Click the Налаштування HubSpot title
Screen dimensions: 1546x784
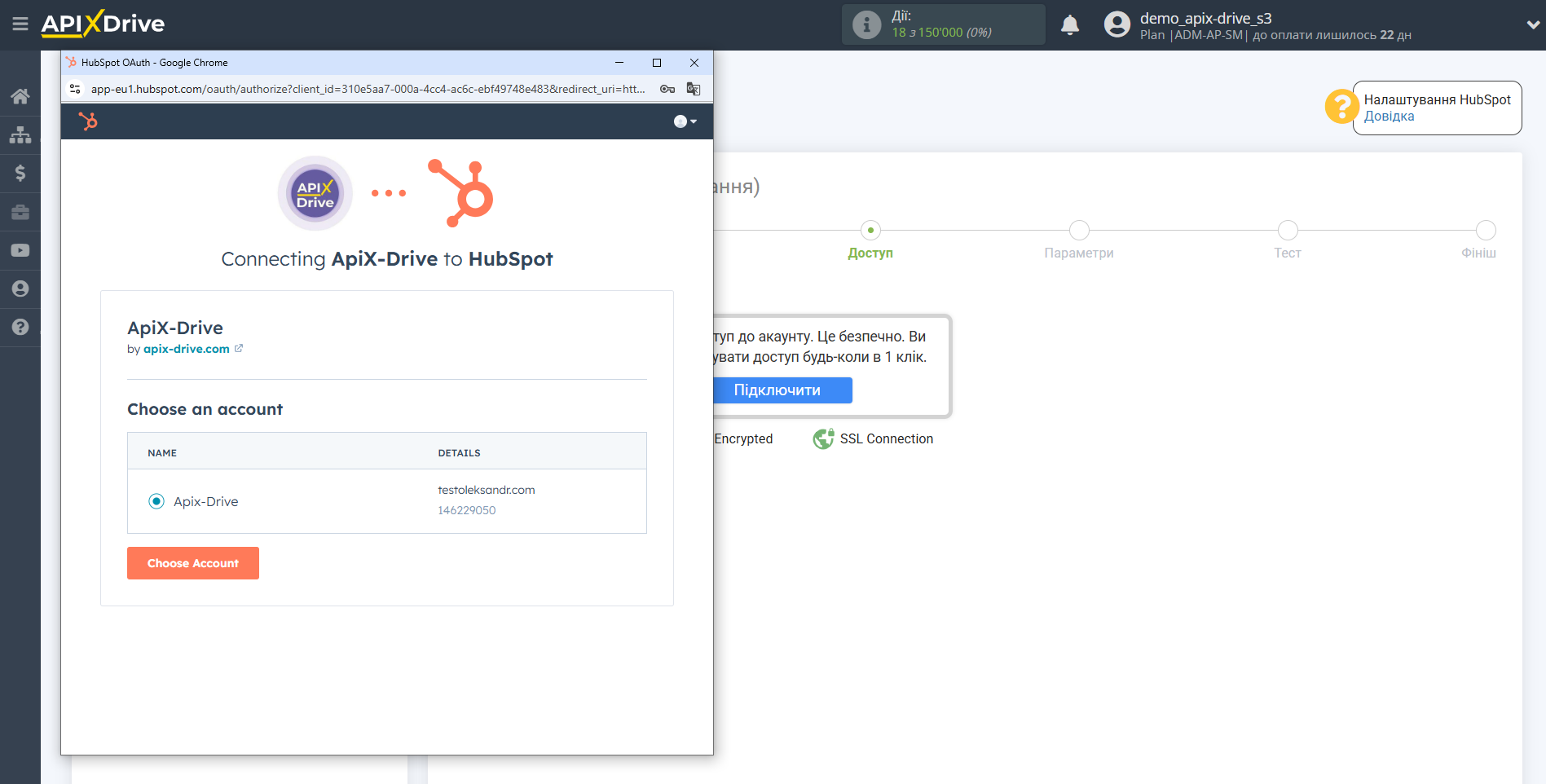pos(1438,99)
